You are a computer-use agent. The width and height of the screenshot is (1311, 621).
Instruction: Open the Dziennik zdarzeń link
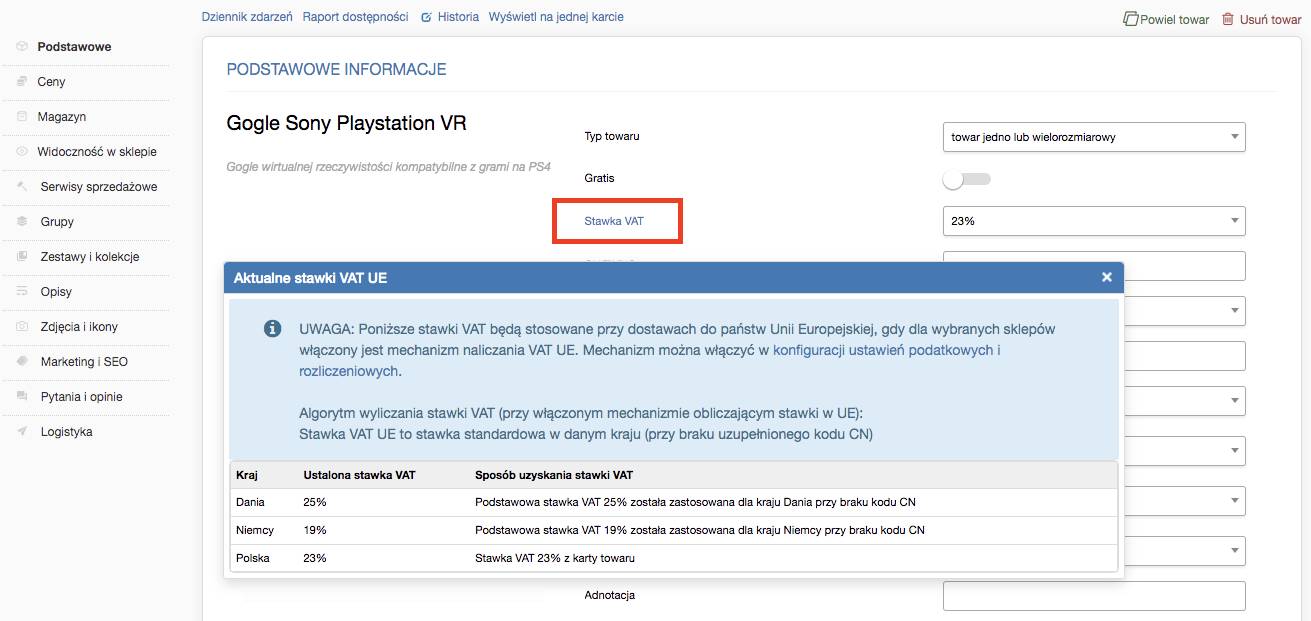[x=247, y=17]
